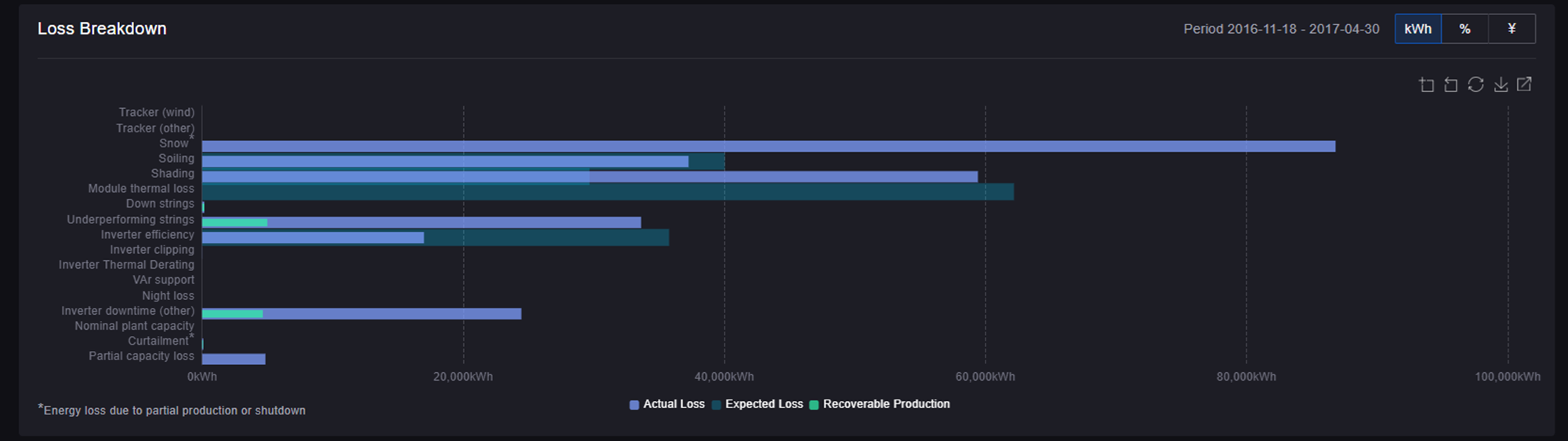The height and width of the screenshot is (441, 1568).
Task: Click the Curtailment axis label
Action: pyautogui.click(x=158, y=341)
